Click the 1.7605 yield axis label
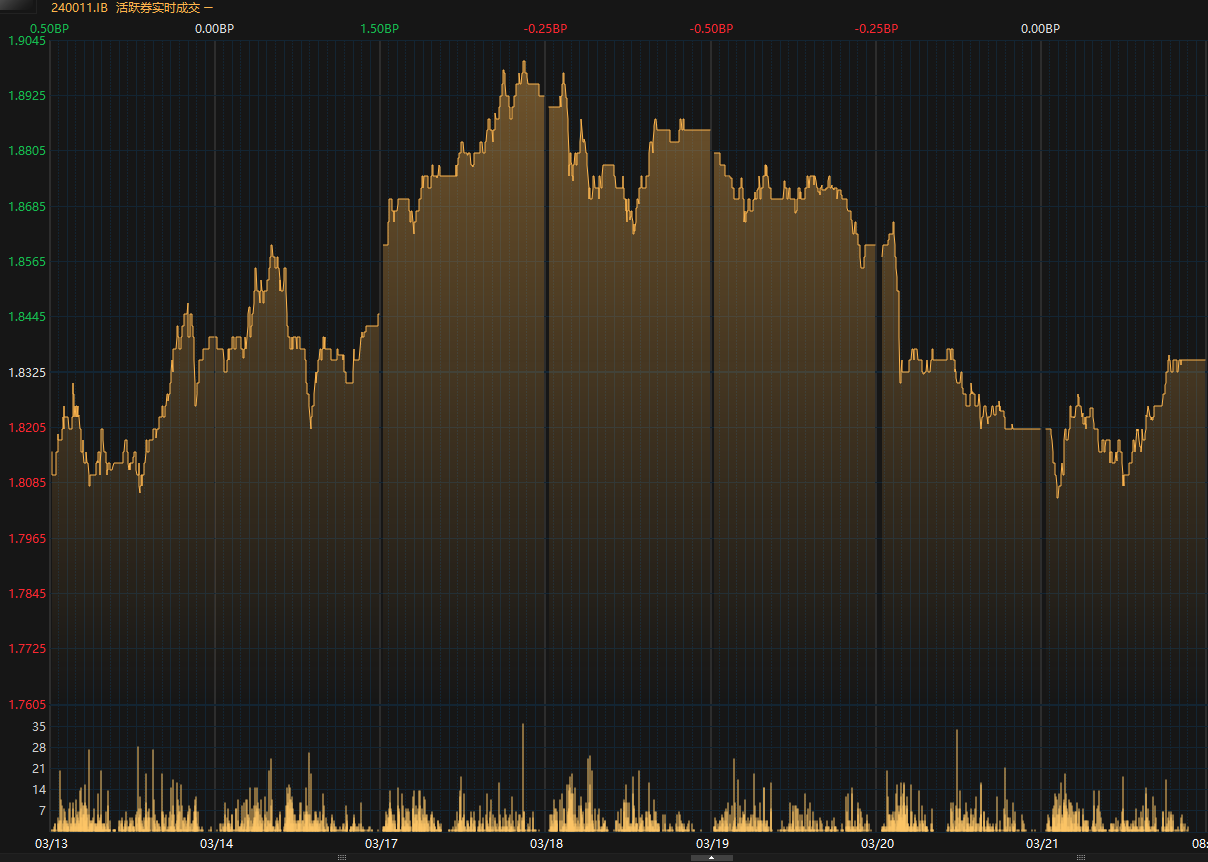Screen dimensions: 1208x862 27,705
